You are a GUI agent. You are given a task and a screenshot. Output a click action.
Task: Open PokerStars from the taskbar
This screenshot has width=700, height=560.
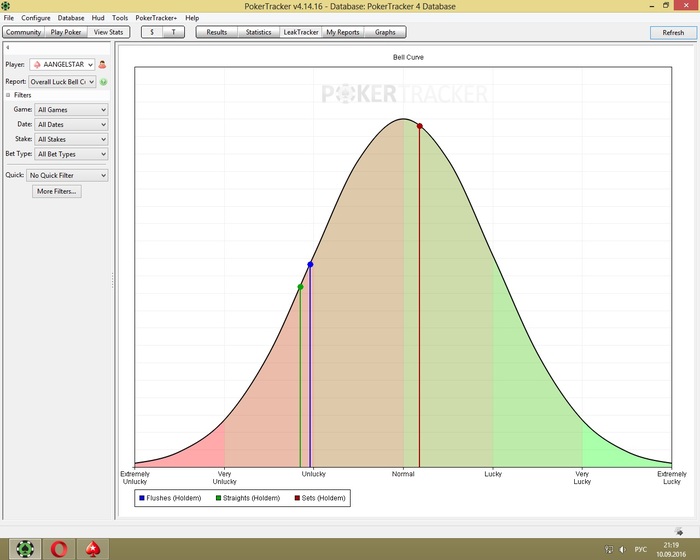tap(92, 549)
